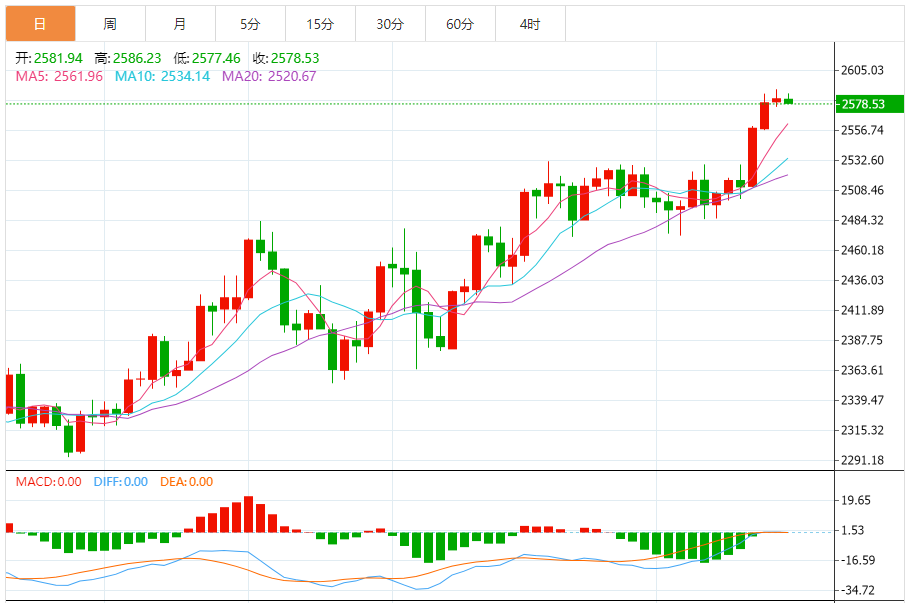913x603 pixels.
Task: Click the opening price 2581.94
Action: coord(58,58)
